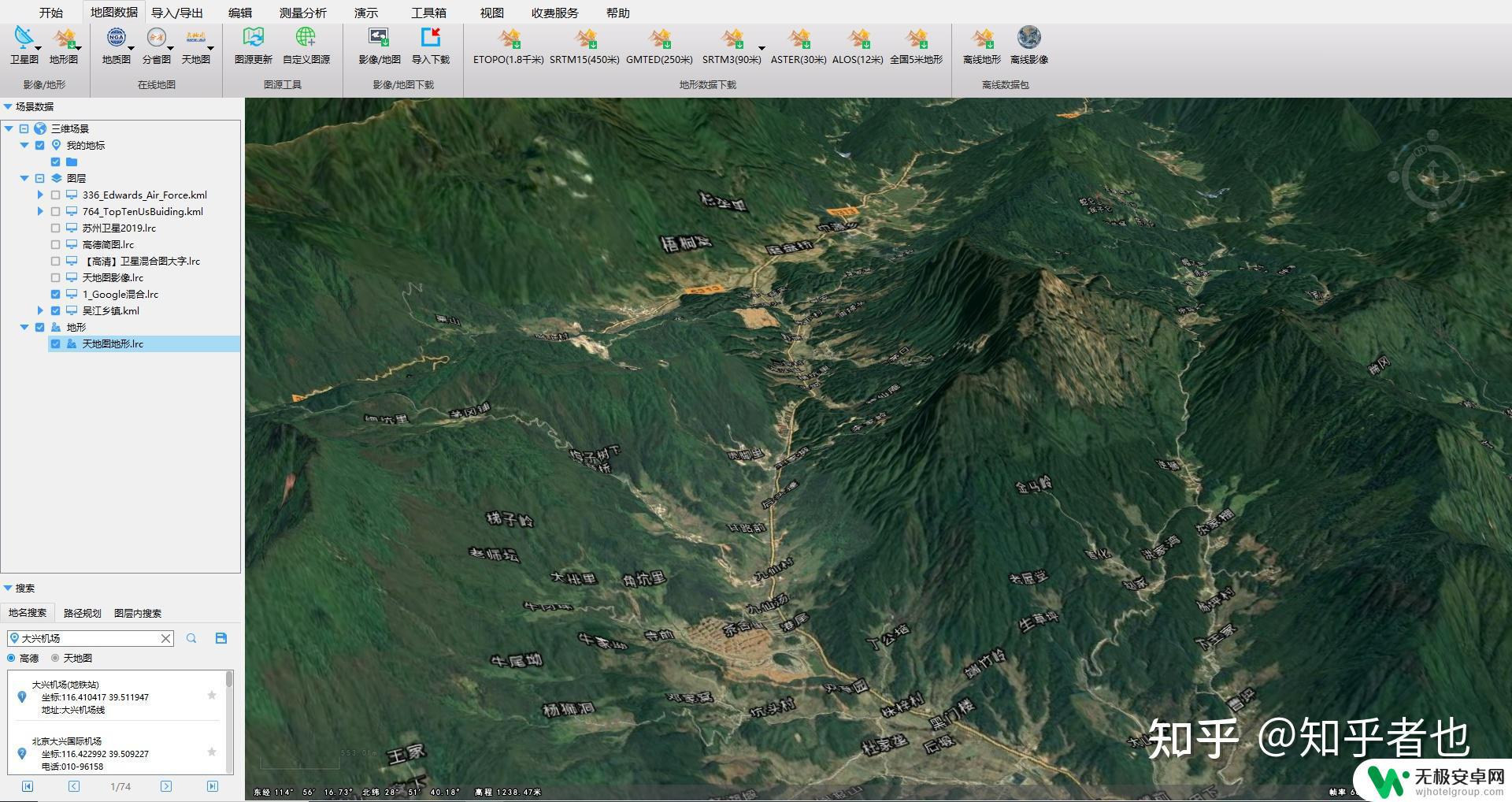Open the 地形图 terrain map tool

(x=64, y=46)
